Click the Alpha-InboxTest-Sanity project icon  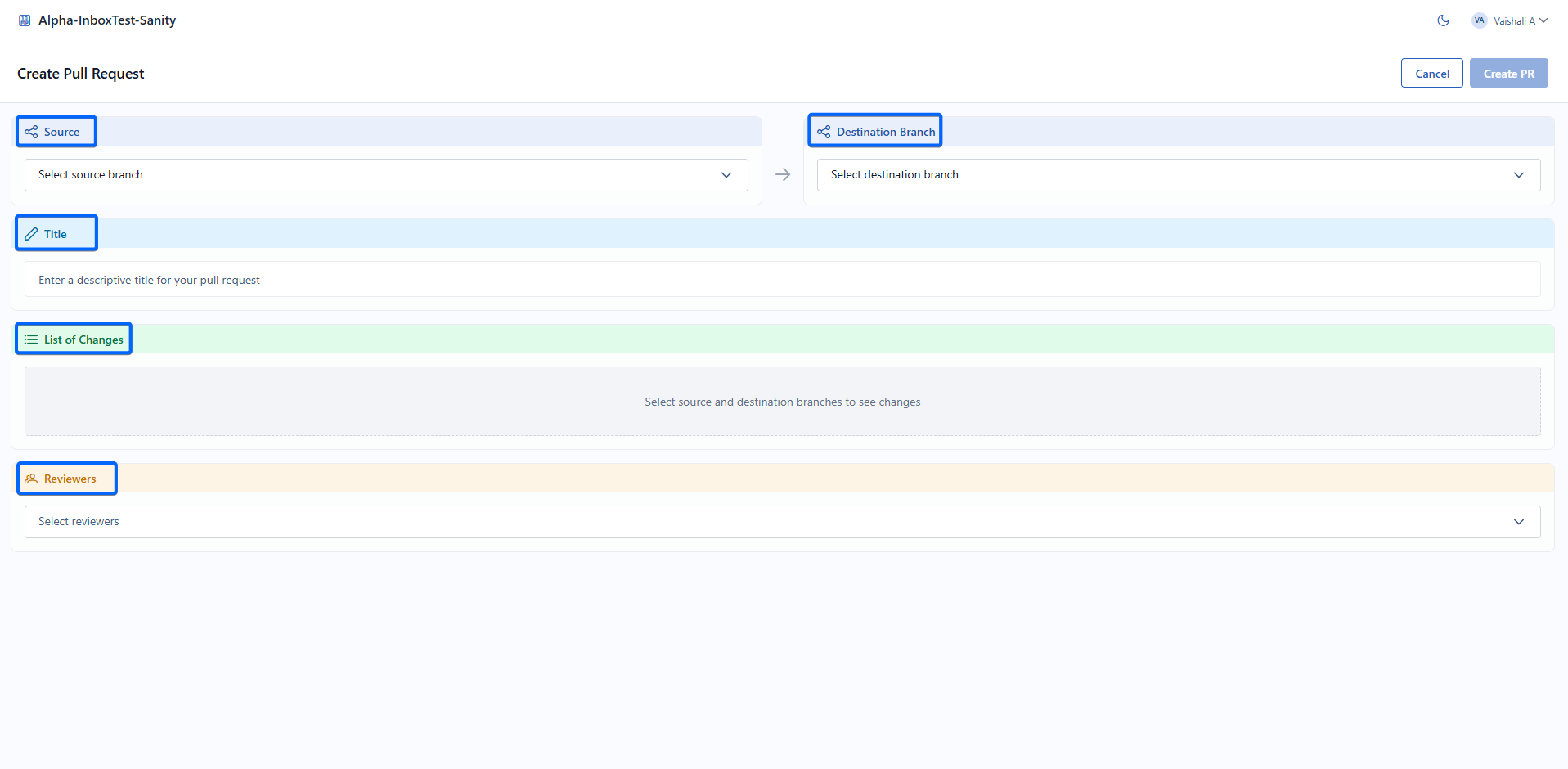(x=25, y=20)
